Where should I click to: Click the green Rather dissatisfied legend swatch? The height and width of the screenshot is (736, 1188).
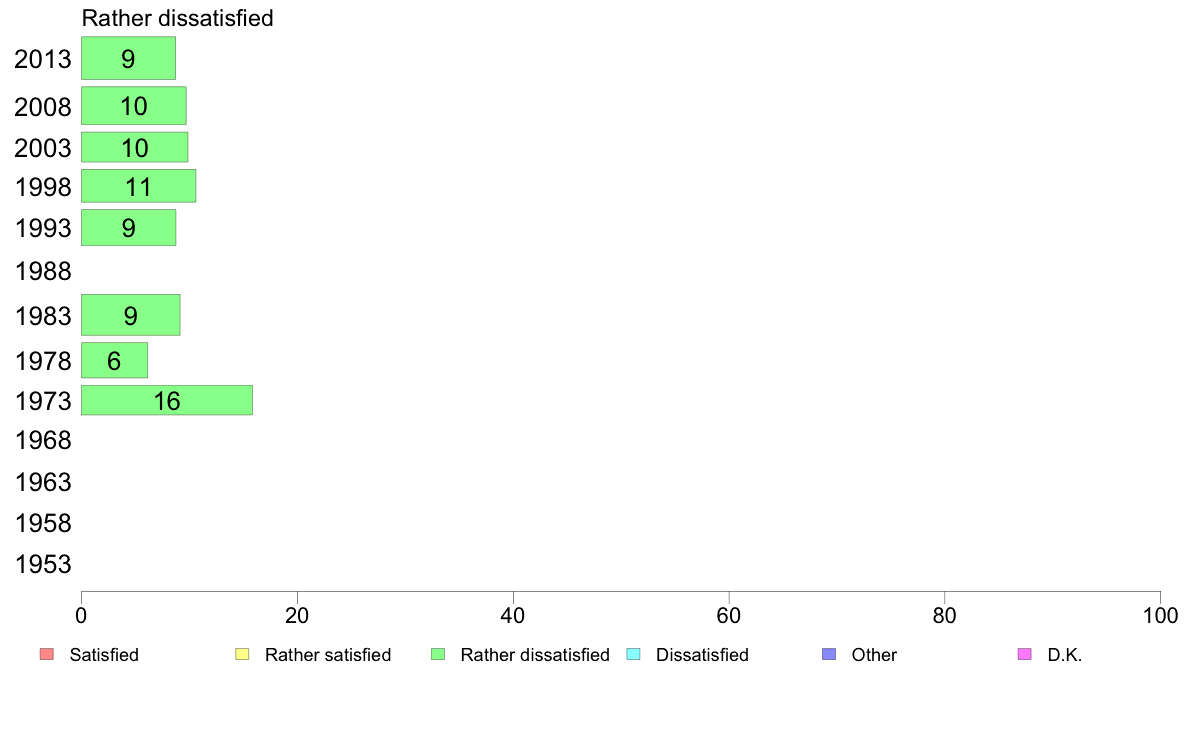click(x=437, y=655)
